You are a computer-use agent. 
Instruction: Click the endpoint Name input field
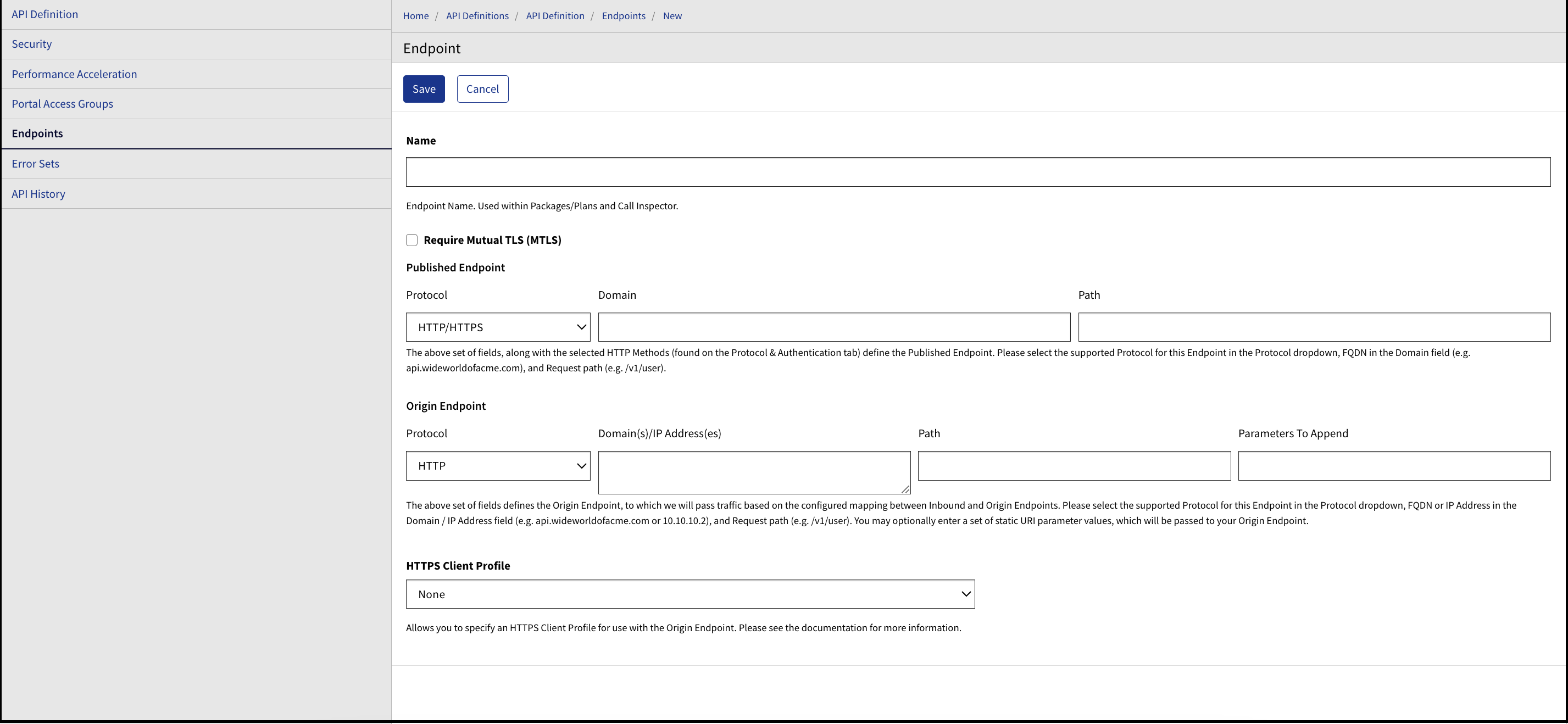[974, 171]
